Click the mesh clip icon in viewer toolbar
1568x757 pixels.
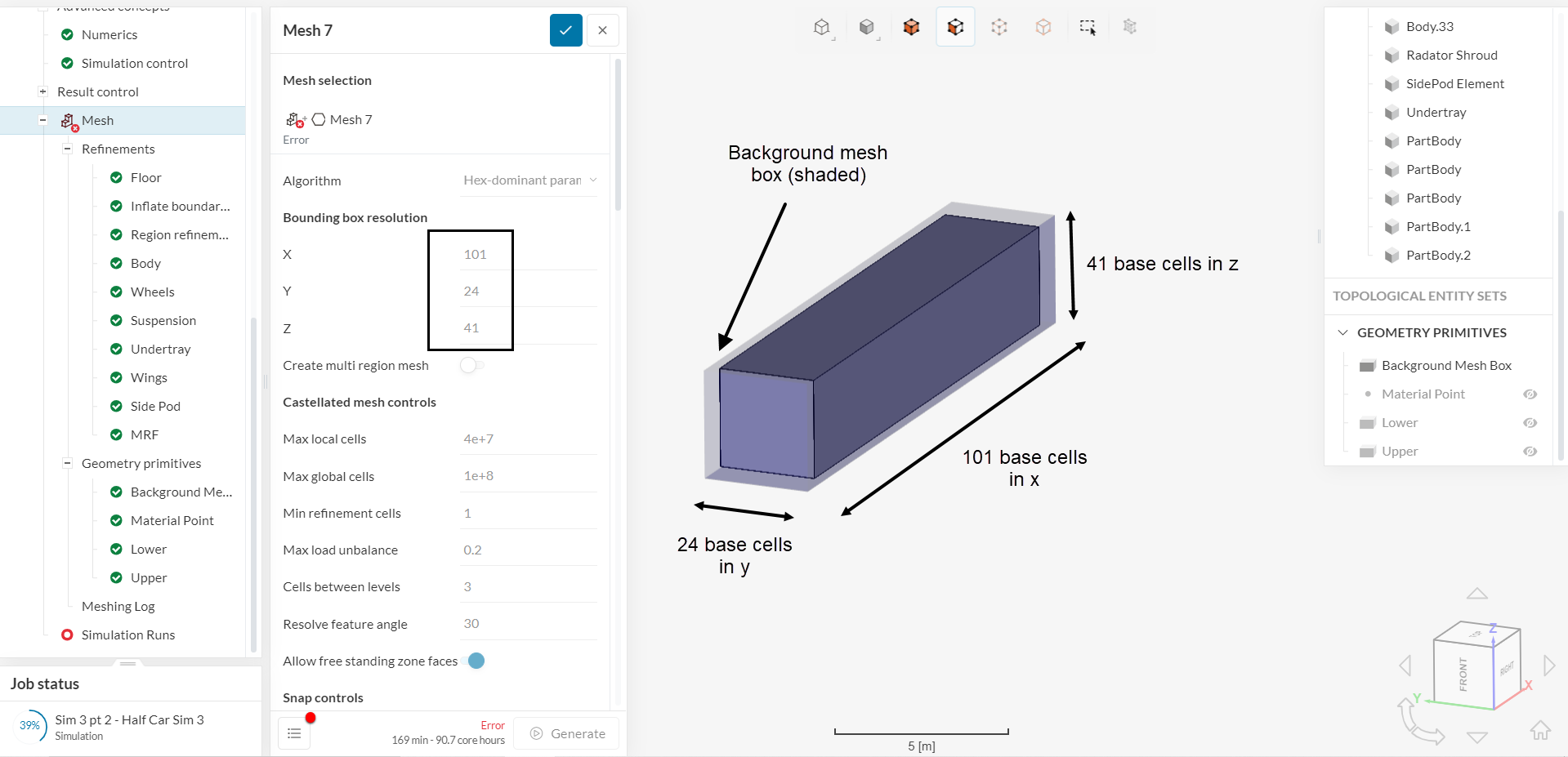pyautogui.click(x=1130, y=27)
